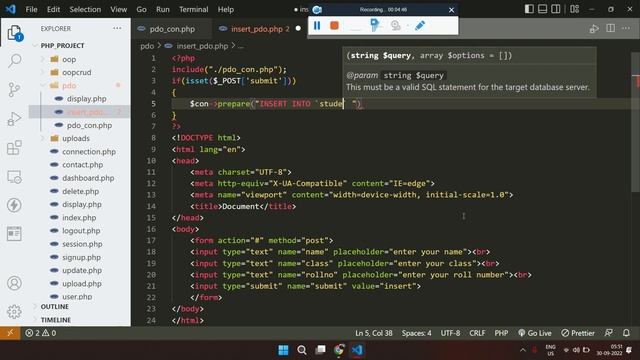This screenshot has width=640, height=360.
Task: Start Go Live server
Action: pyautogui.click(x=535, y=333)
